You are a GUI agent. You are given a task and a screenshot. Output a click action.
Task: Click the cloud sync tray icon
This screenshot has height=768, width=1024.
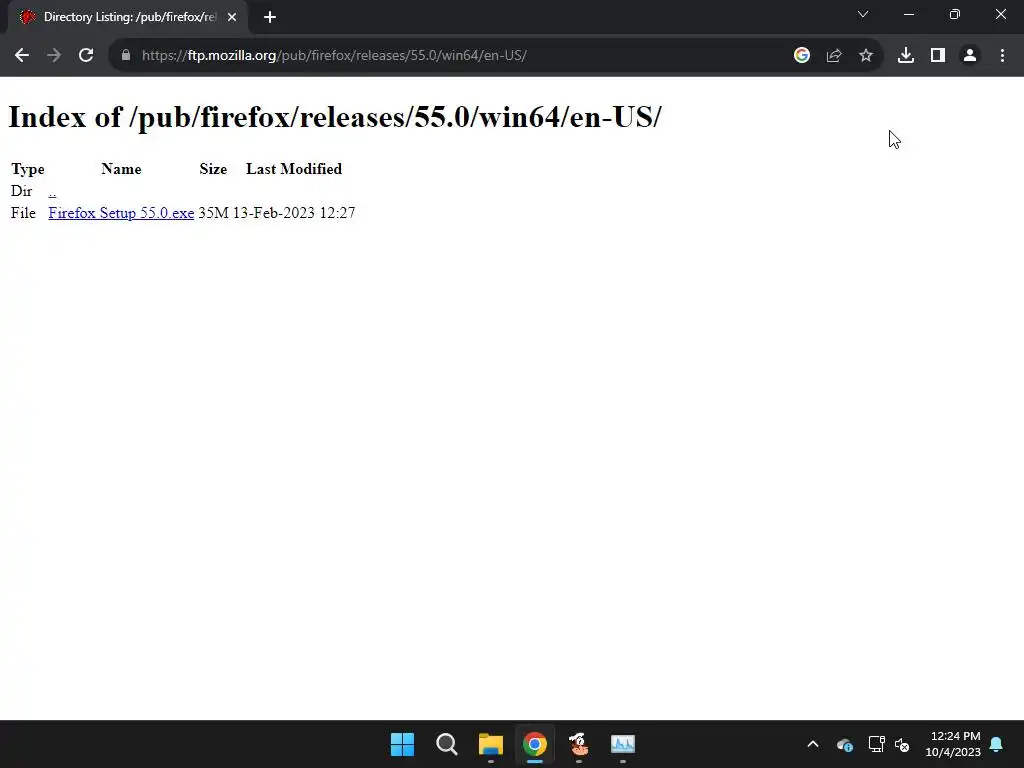point(844,744)
